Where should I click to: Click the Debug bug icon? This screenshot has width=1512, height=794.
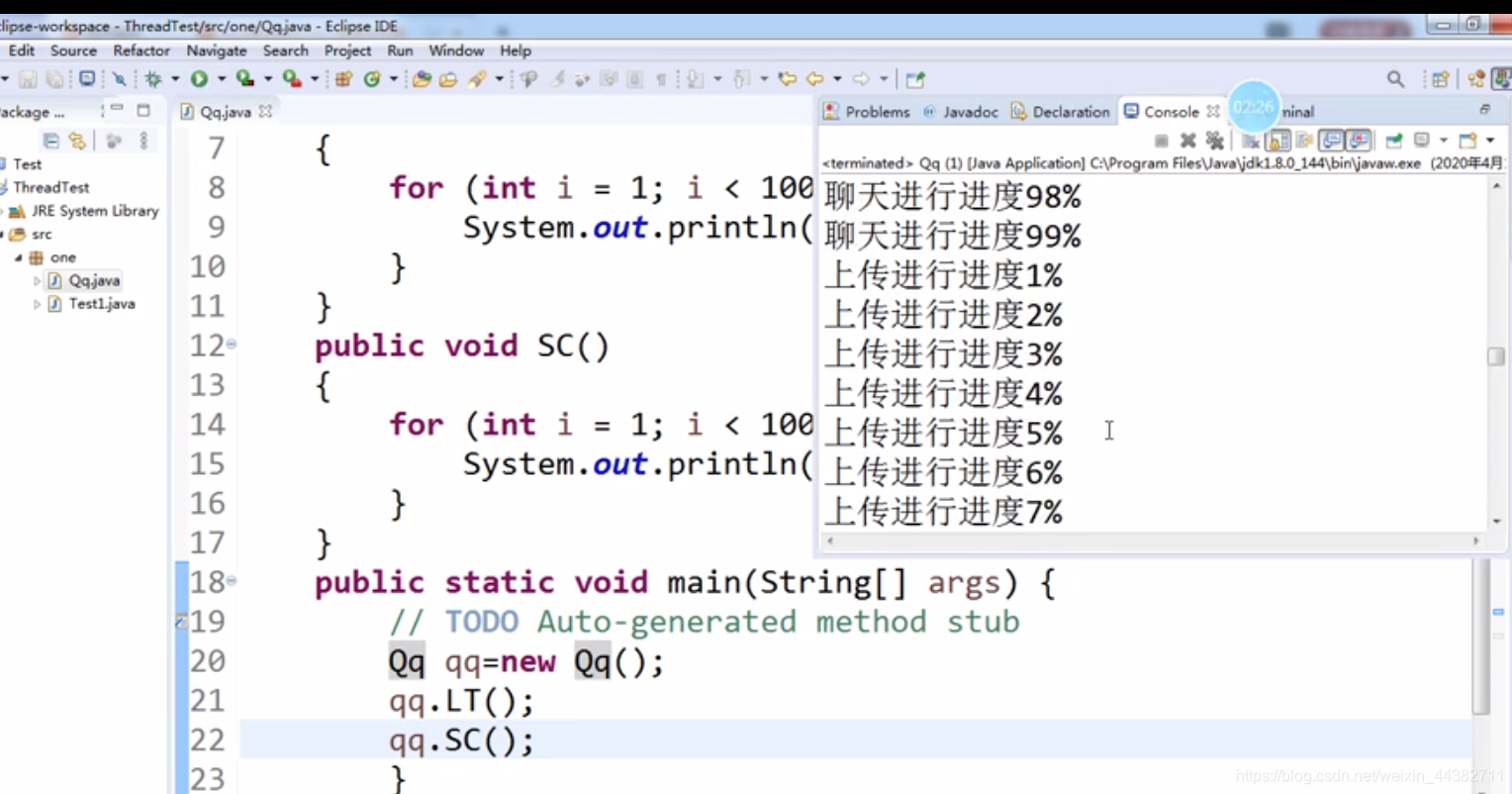[x=152, y=79]
